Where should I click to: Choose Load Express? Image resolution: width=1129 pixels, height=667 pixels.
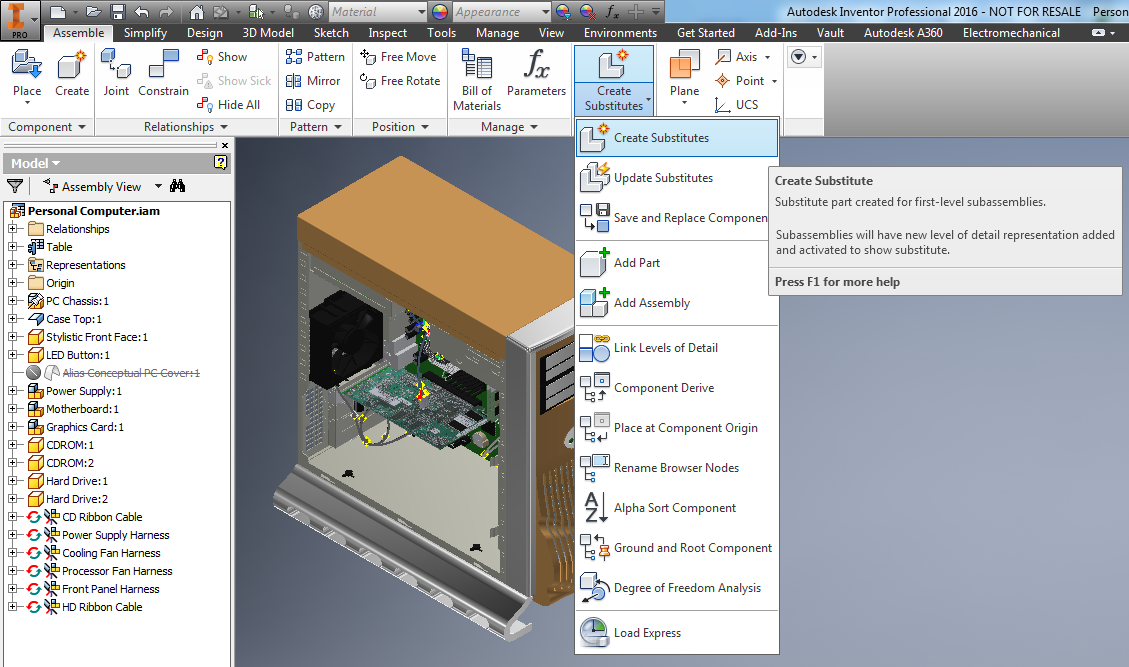677,633
